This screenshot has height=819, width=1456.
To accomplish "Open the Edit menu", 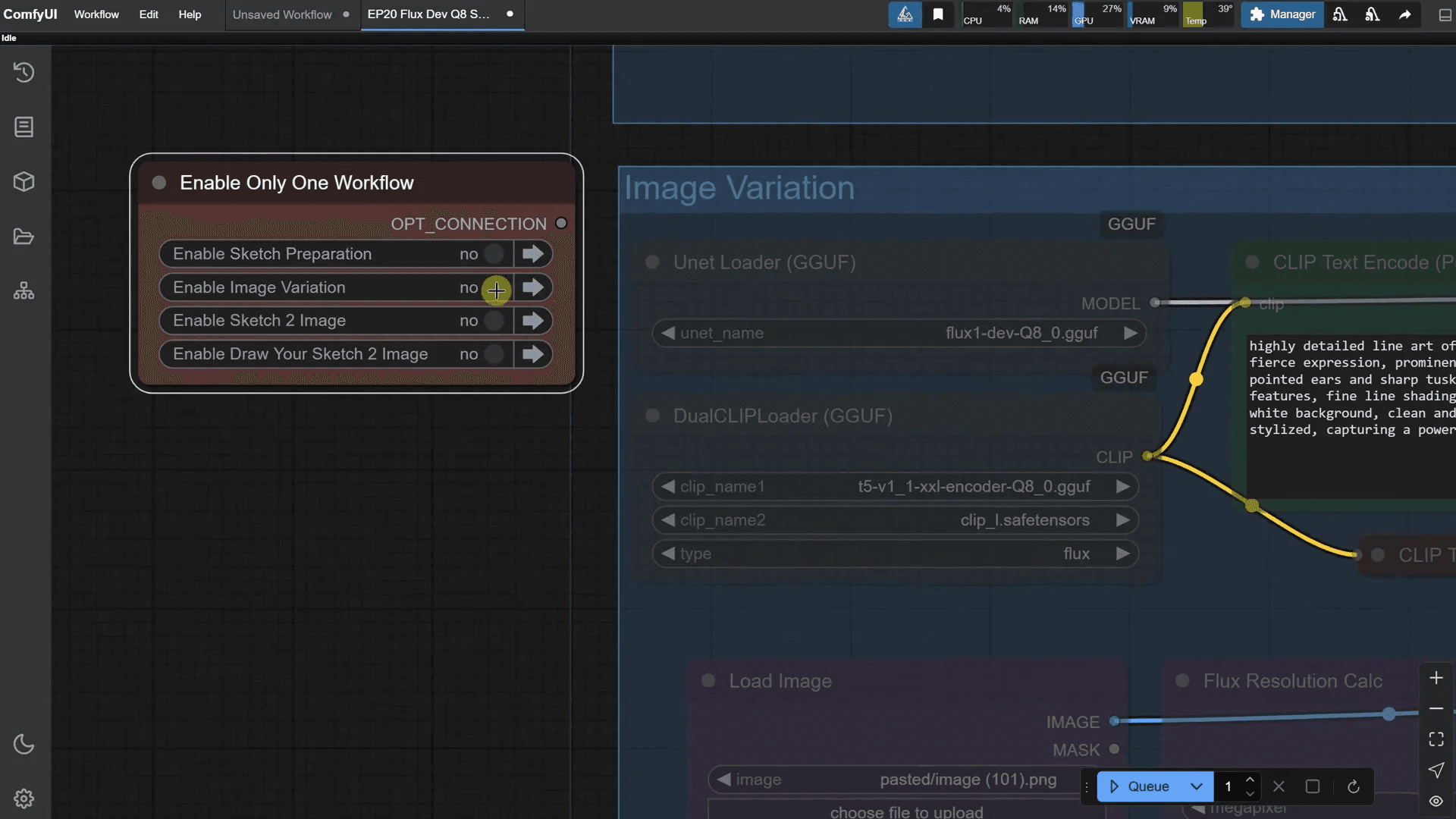I will point(149,14).
